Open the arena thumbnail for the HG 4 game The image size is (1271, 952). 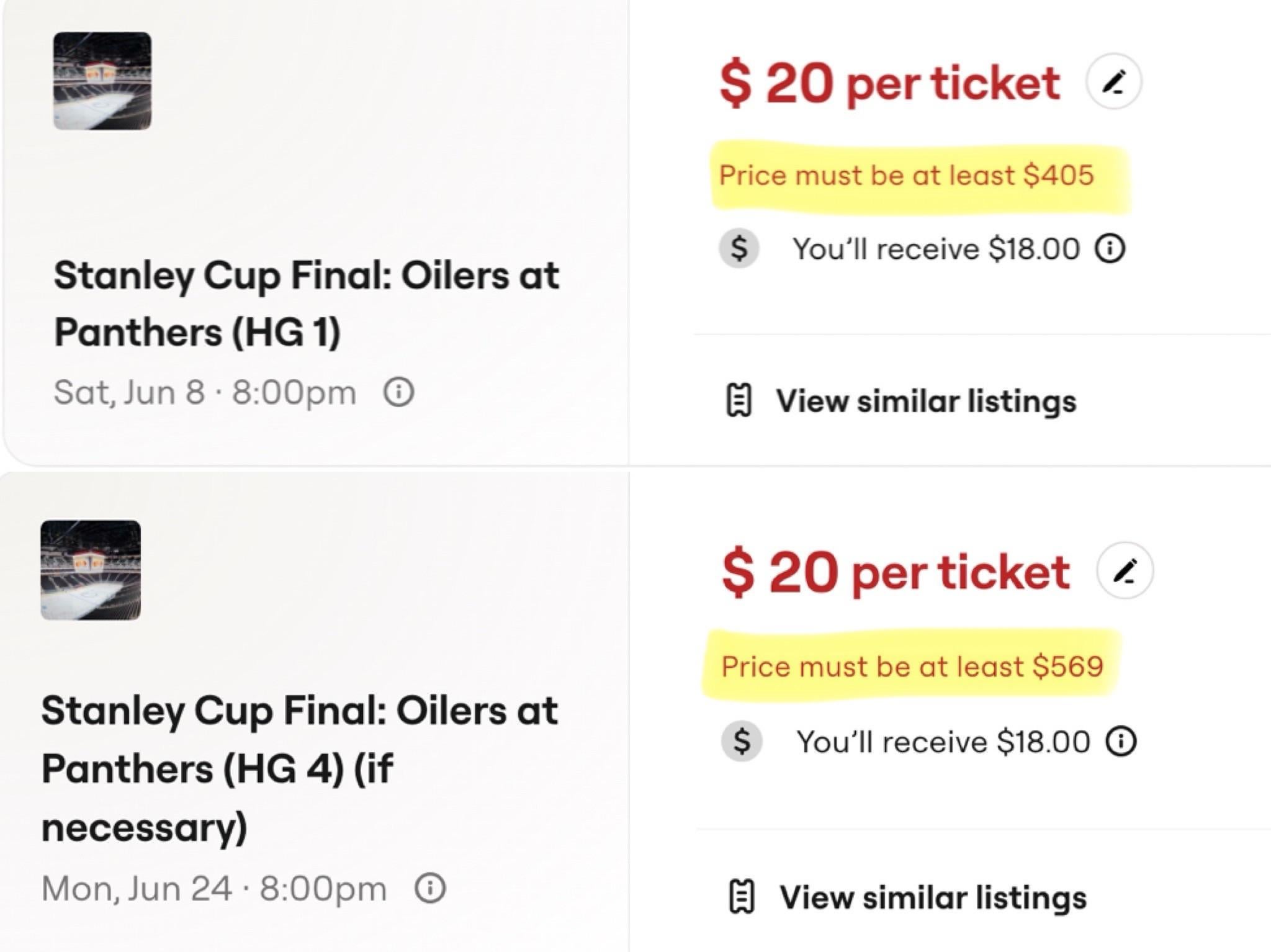click(x=91, y=570)
